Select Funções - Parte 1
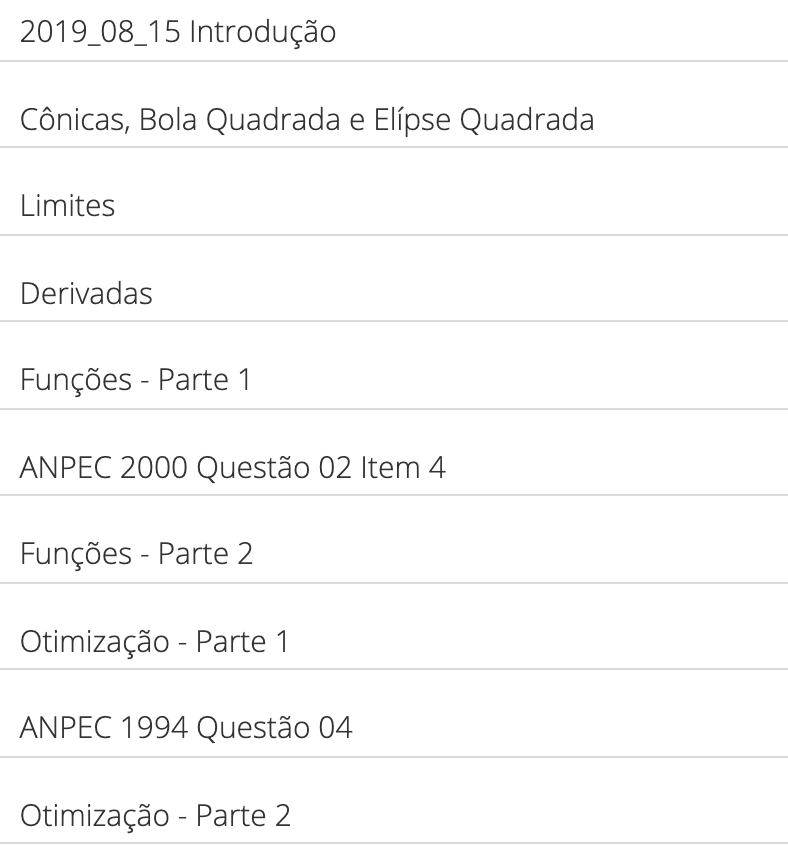Screen dimensions: 788x866 pos(394,379)
